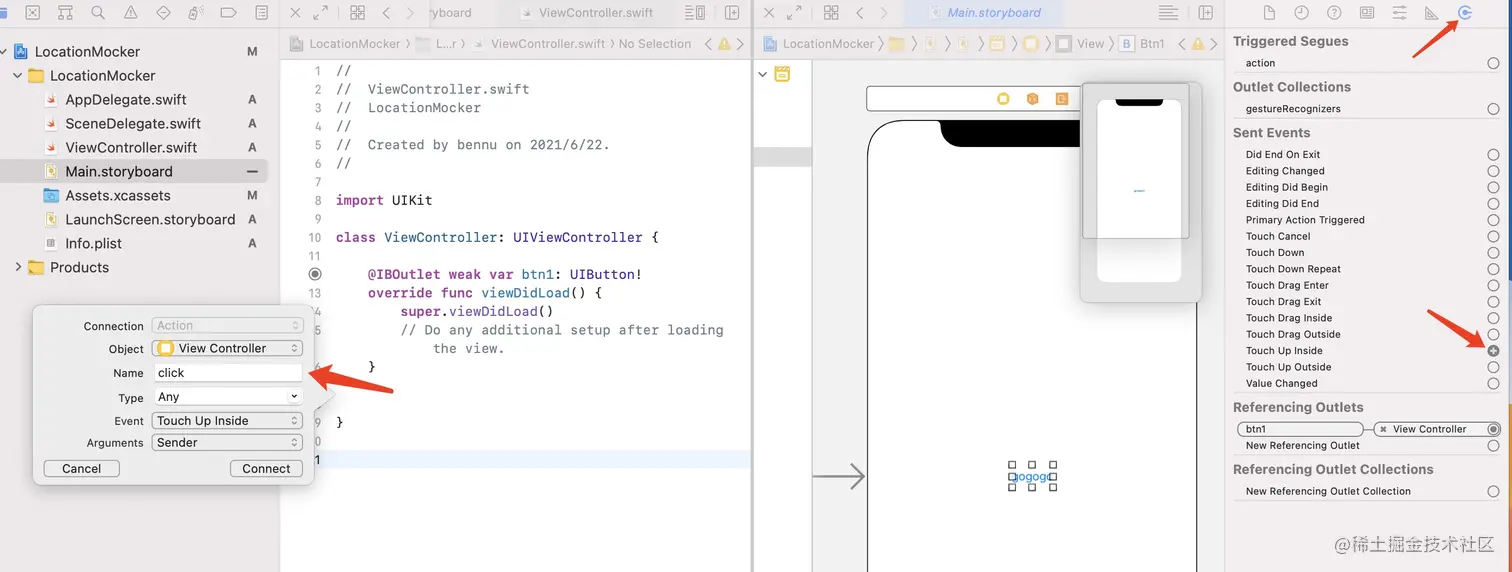Open the Arguments dropdown showing Sender

click(x=227, y=442)
